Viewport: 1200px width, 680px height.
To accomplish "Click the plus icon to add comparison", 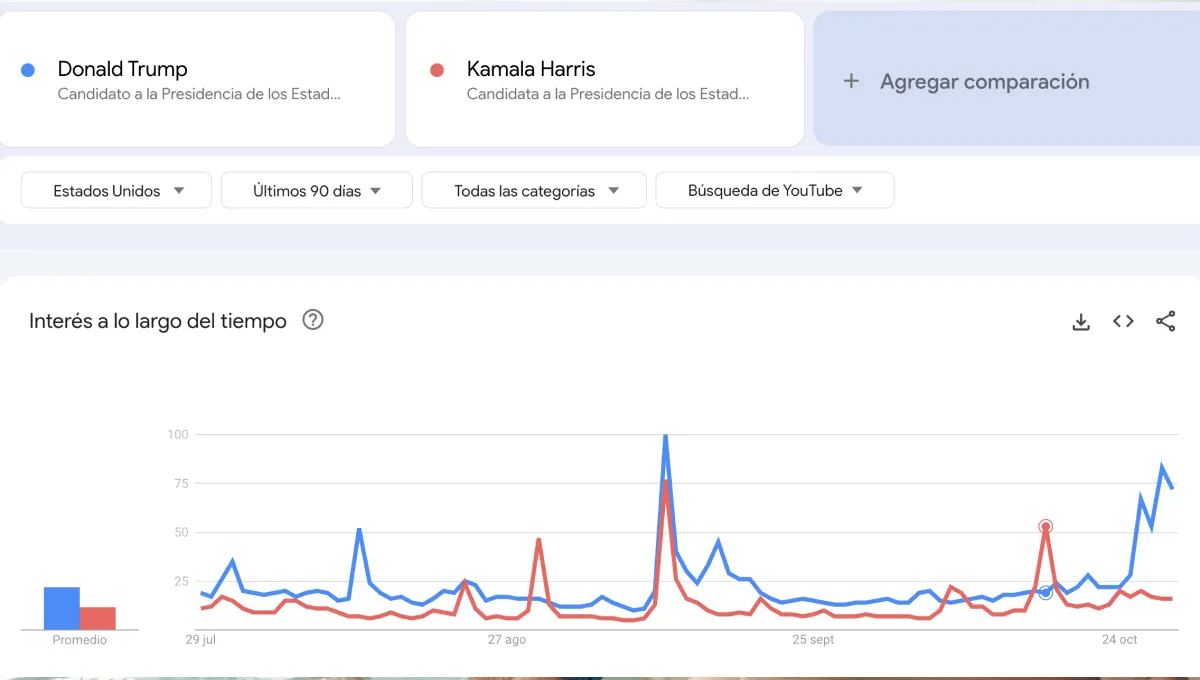I will point(851,81).
